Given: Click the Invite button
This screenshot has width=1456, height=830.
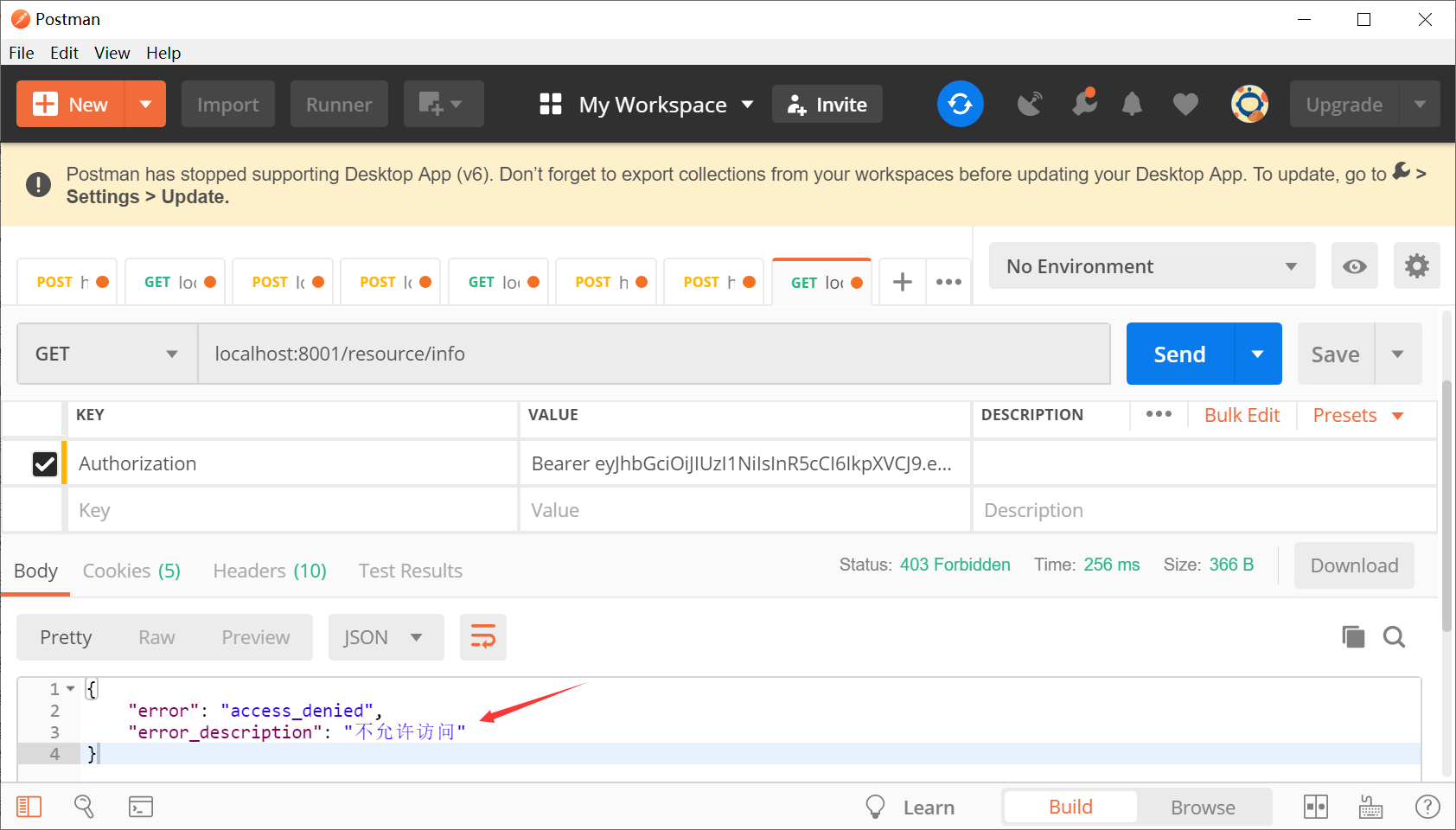Looking at the screenshot, I should pyautogui.click(x=827, y=105).
